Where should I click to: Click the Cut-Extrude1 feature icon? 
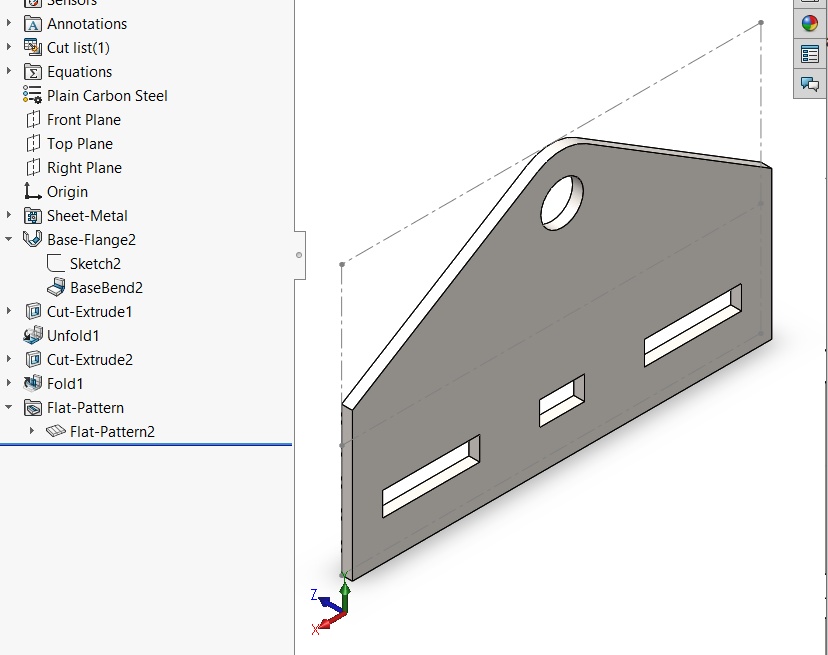click(x=33, y=312)
